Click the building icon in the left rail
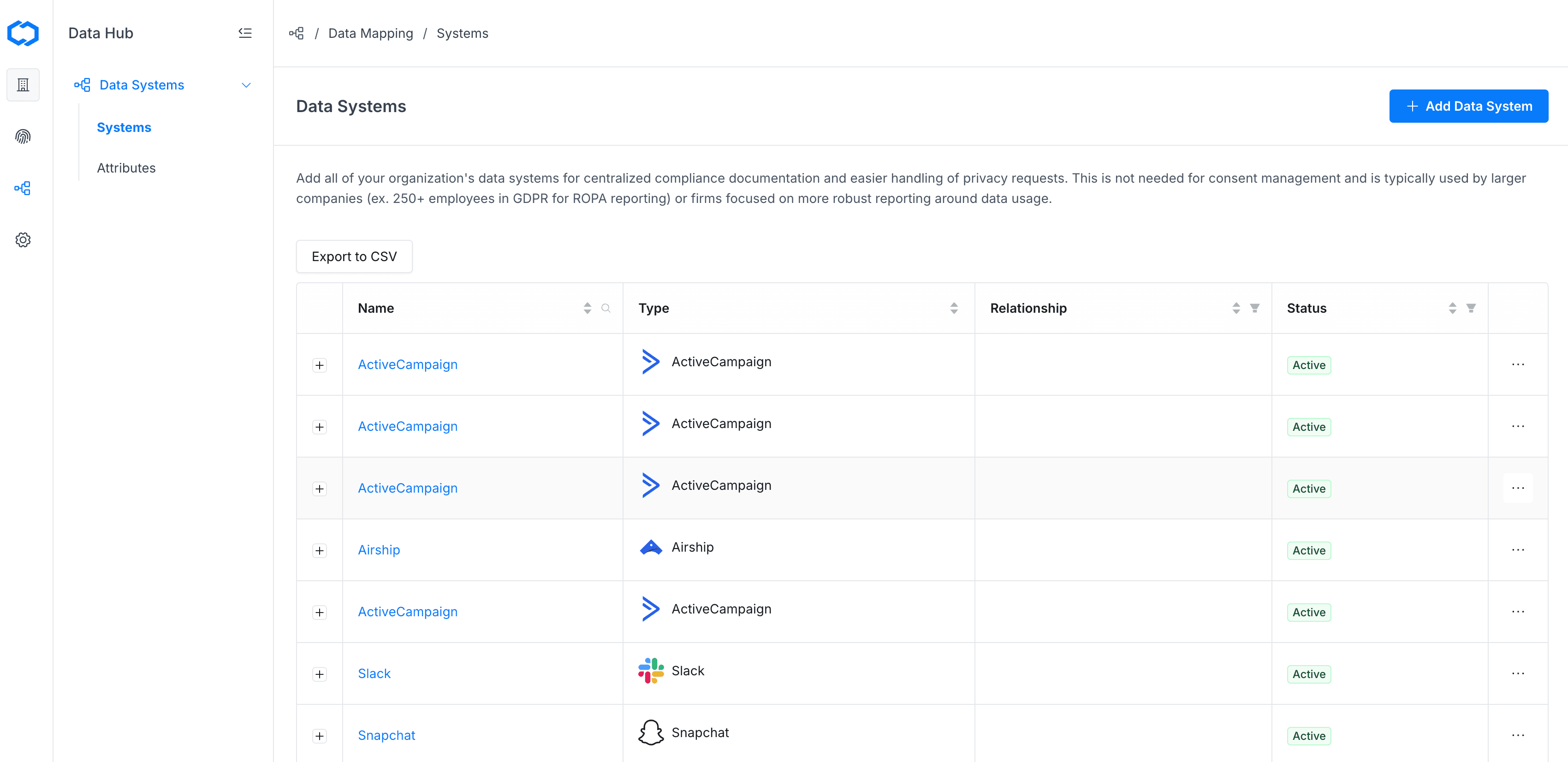 (x=23, y=84)
